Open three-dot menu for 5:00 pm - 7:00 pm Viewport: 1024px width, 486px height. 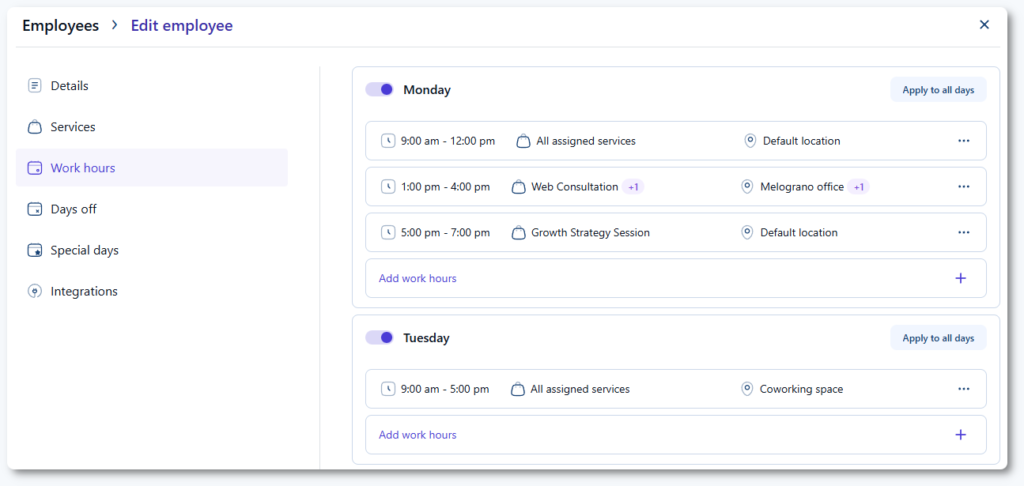click(963, 233)
